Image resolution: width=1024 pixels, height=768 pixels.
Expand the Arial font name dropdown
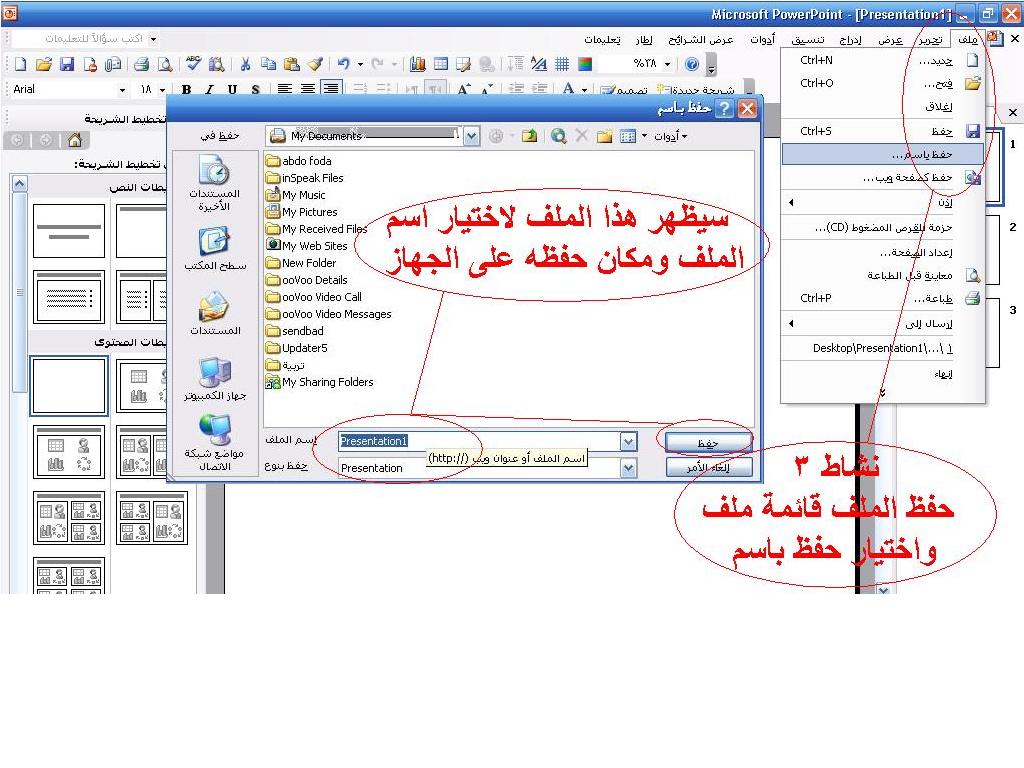click(x=122, y=89)
